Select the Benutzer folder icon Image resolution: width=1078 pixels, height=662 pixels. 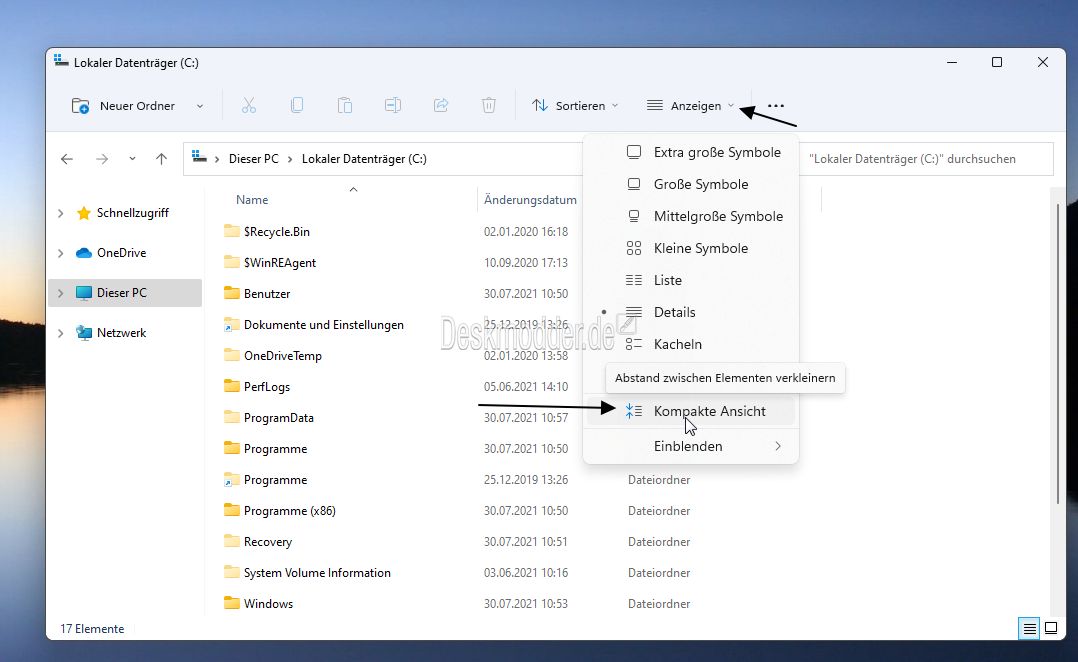232,293
